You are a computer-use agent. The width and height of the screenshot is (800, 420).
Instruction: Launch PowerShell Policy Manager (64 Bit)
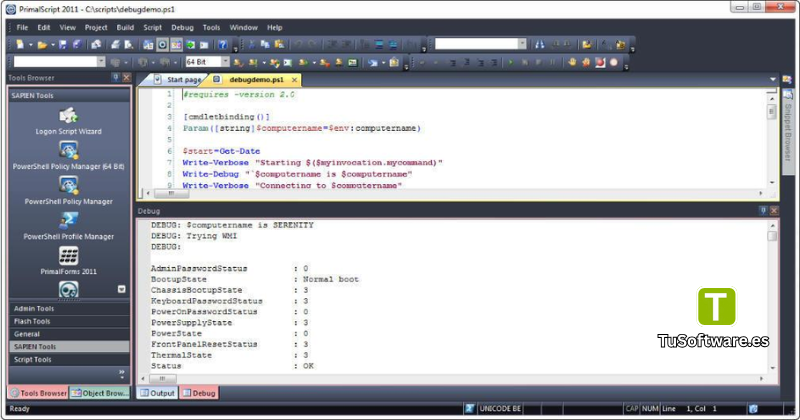(68, 156)
